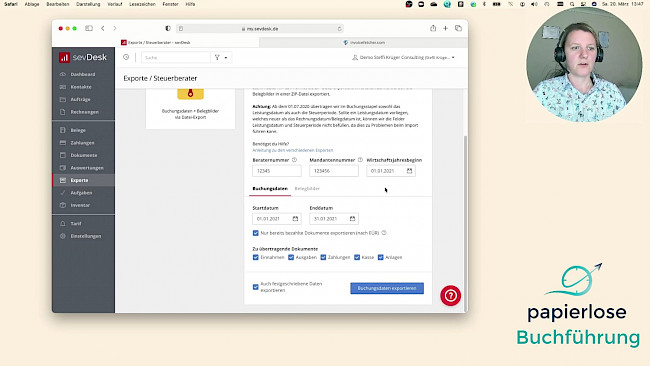This screenshot has width=650, height=366.
Task: Click Safari share icon
Action: pyautogui.click(x=433, y=28)
